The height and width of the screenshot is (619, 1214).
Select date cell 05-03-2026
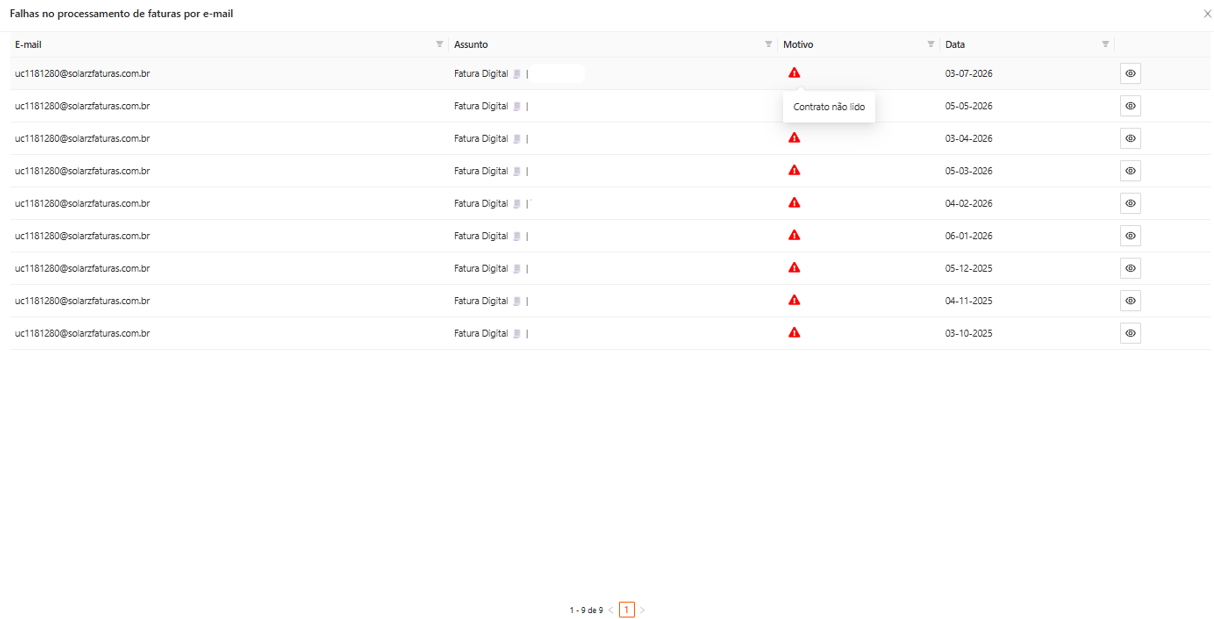tap(969, 171)
